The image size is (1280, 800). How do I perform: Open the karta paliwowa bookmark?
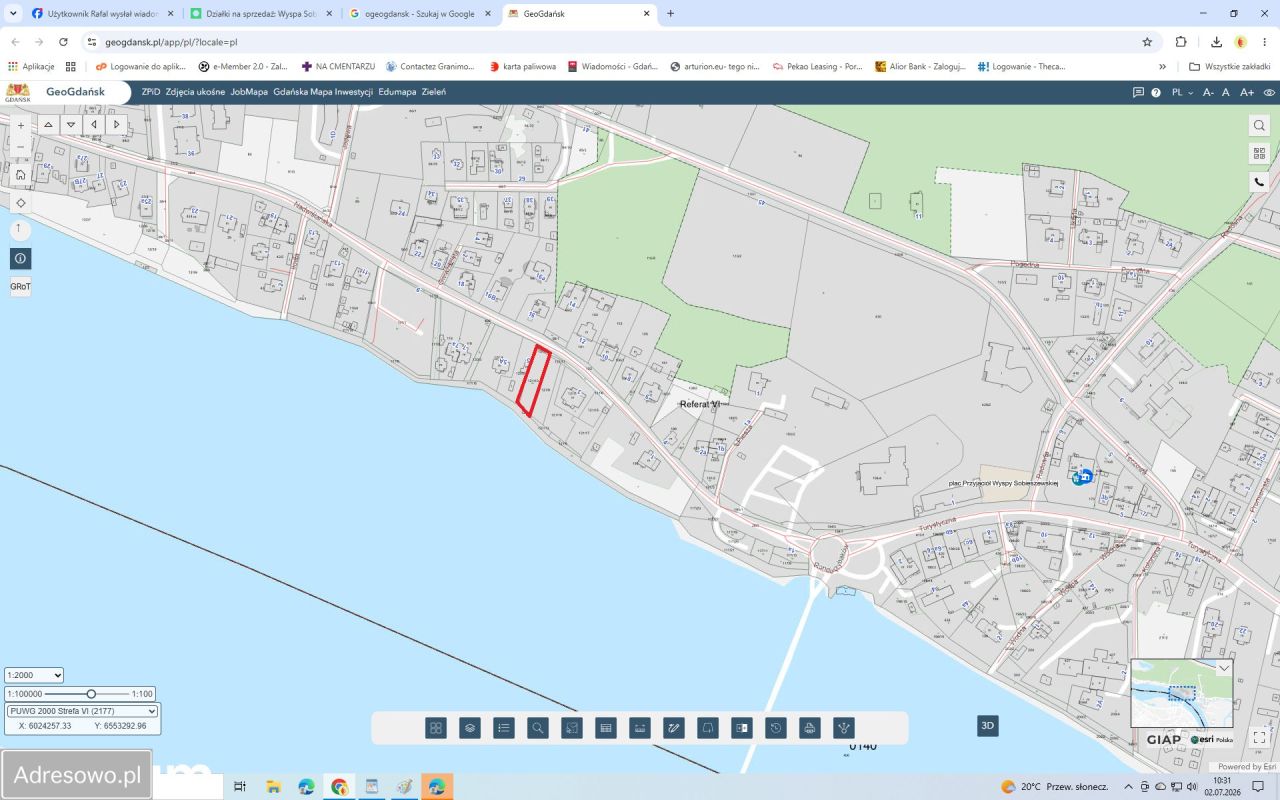pos(522,66)
